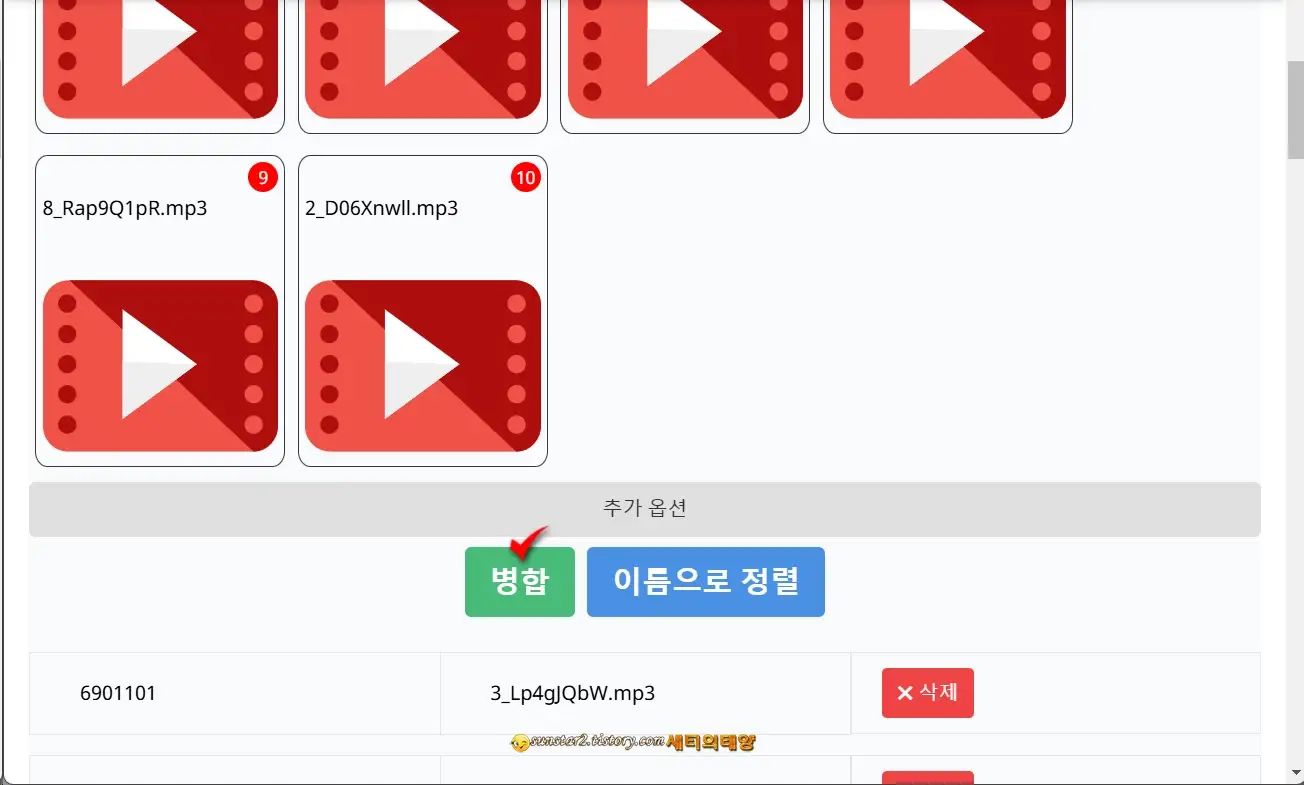Screen dimensions: 1304x785
Task: Click the 병합 merge button
Action: [519, 581]
